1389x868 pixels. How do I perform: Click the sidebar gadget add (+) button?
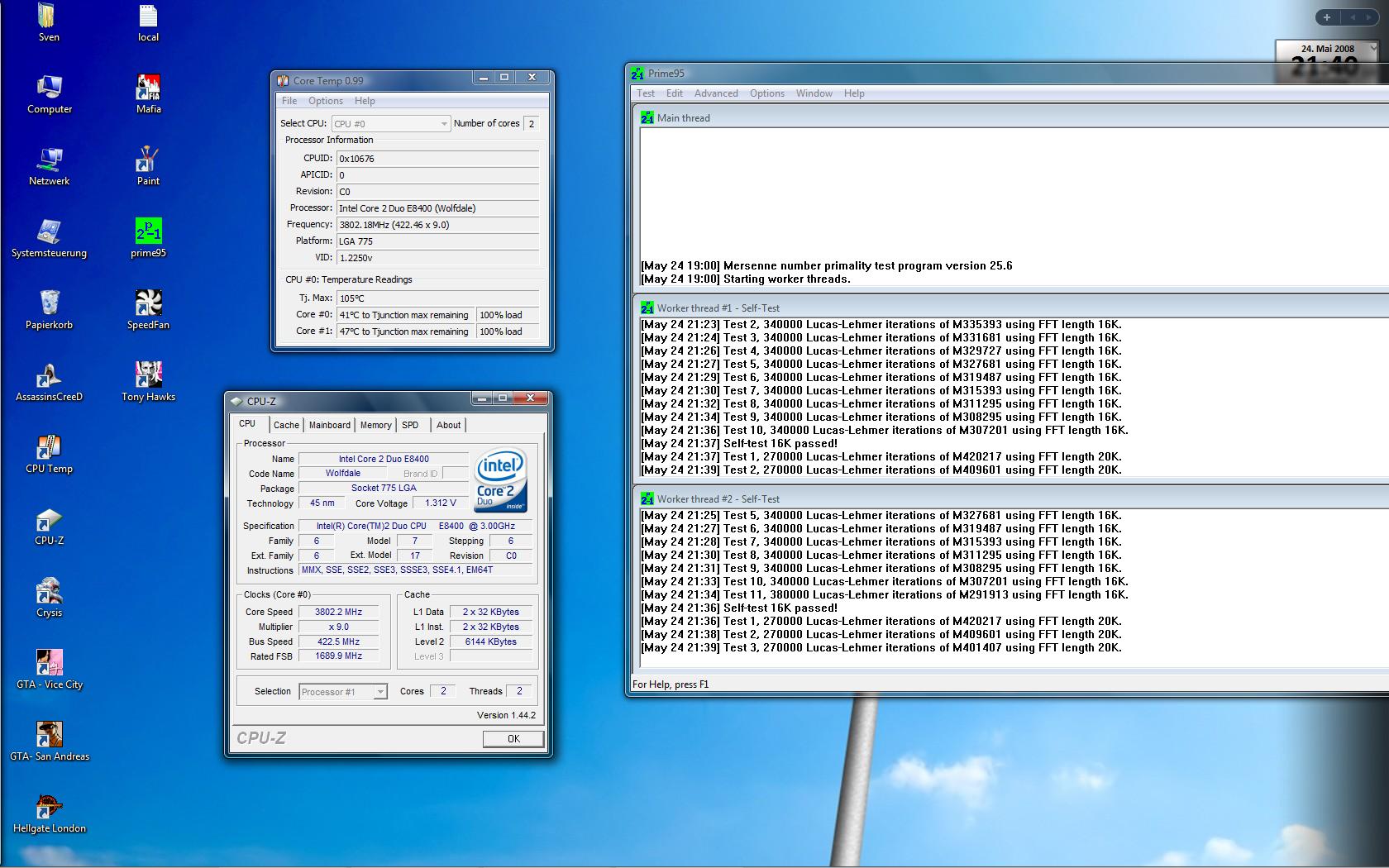(x=1327, y=17)
